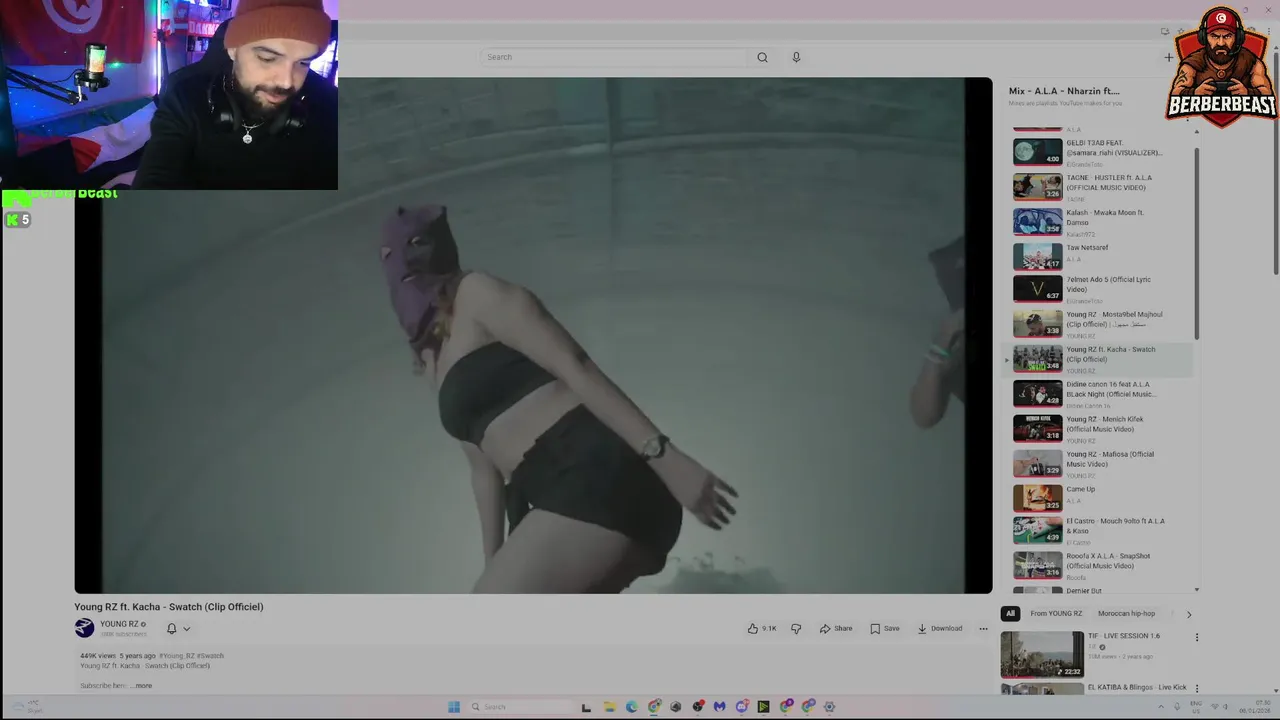Open File Explorer from the taskbar
Image resolution: width=1280 pixels, height=720 pixels.
point(609,707)
